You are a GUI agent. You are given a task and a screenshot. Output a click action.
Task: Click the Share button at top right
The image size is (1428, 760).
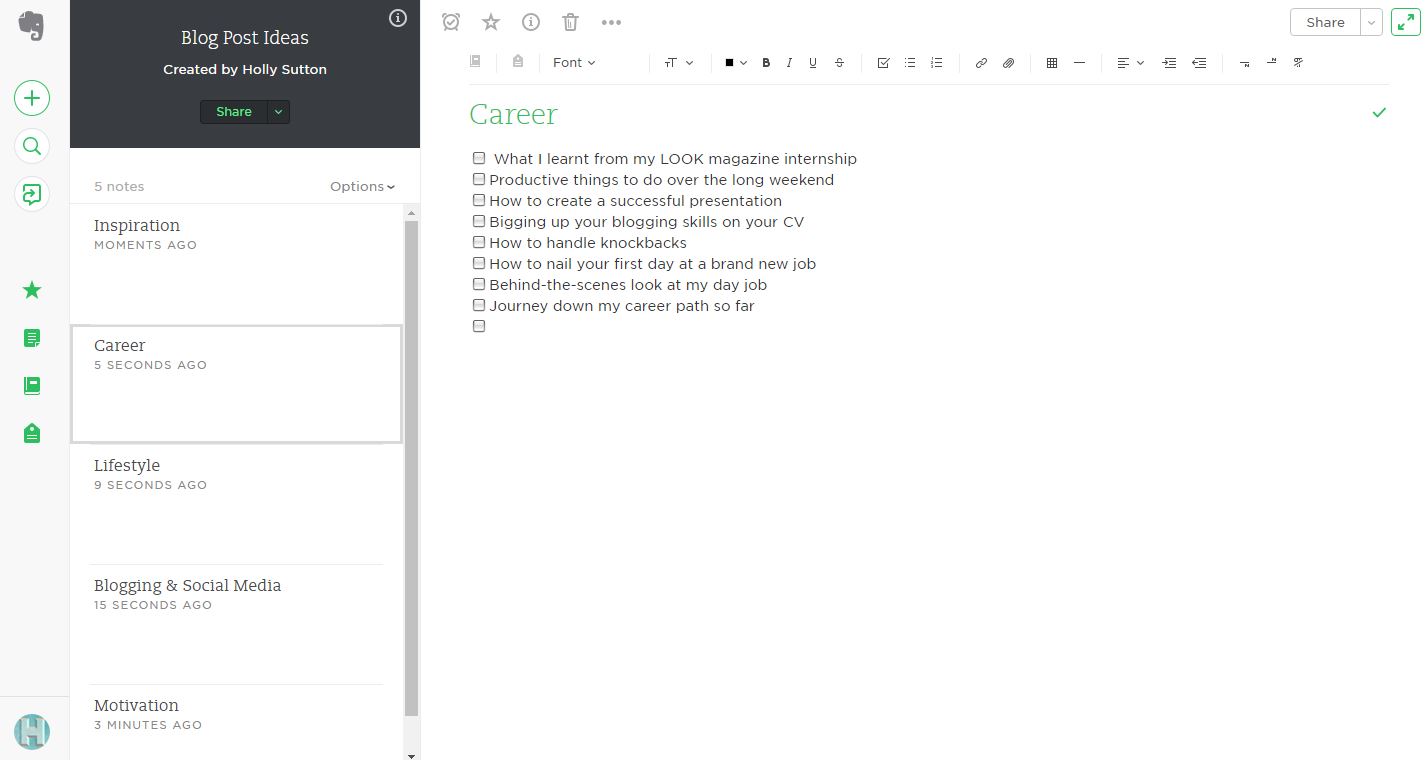(1325, 22)
